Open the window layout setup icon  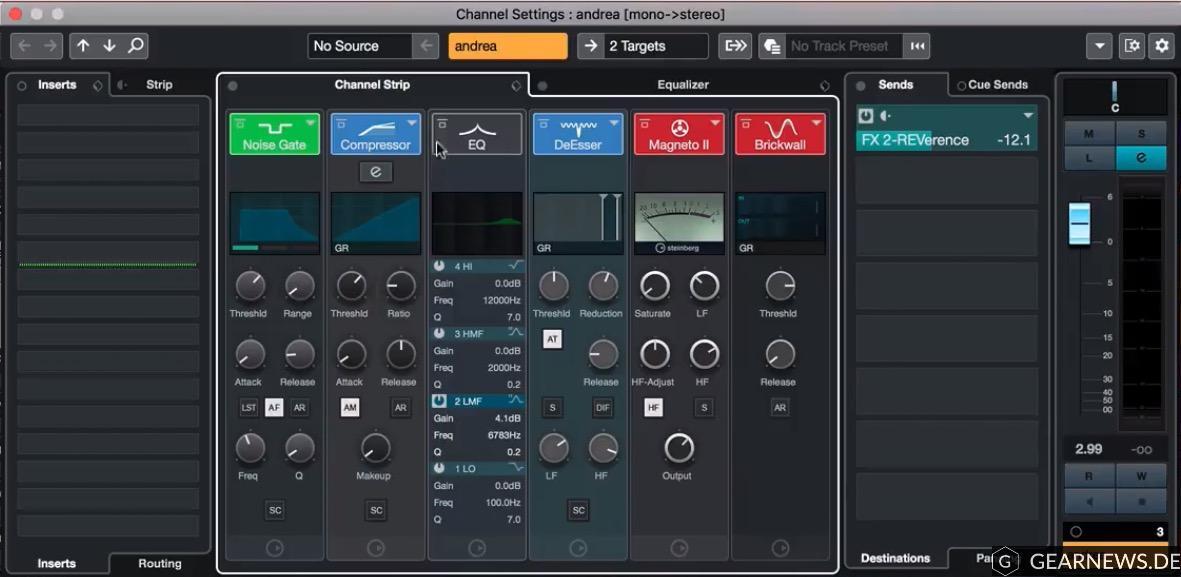[1132, 46]
